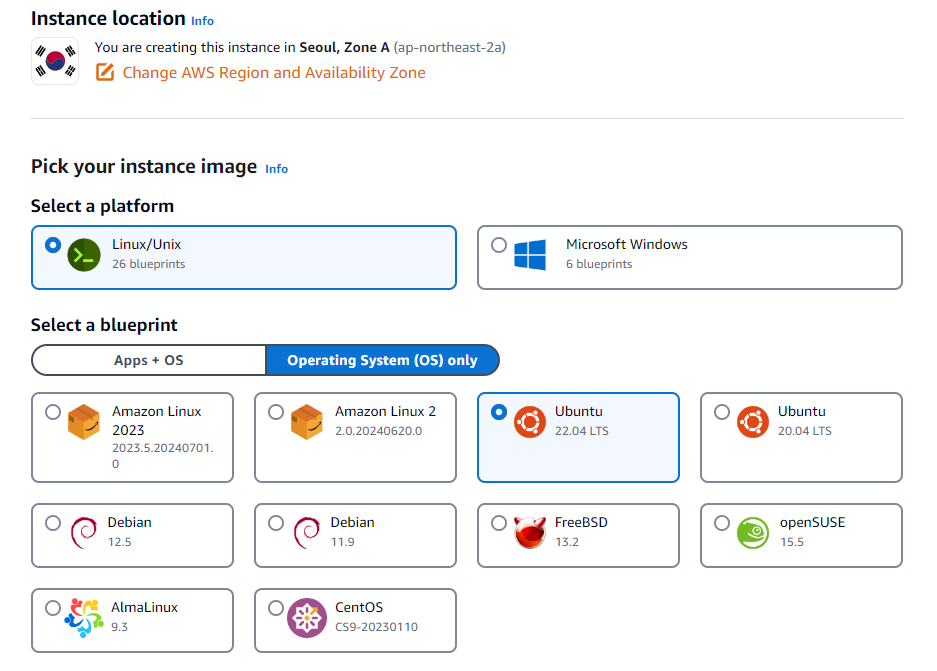This screenshot has width=937, height=671.
Task: Select the CentOS CS9-20230110 radio button
Action: (x=275, y=608)
